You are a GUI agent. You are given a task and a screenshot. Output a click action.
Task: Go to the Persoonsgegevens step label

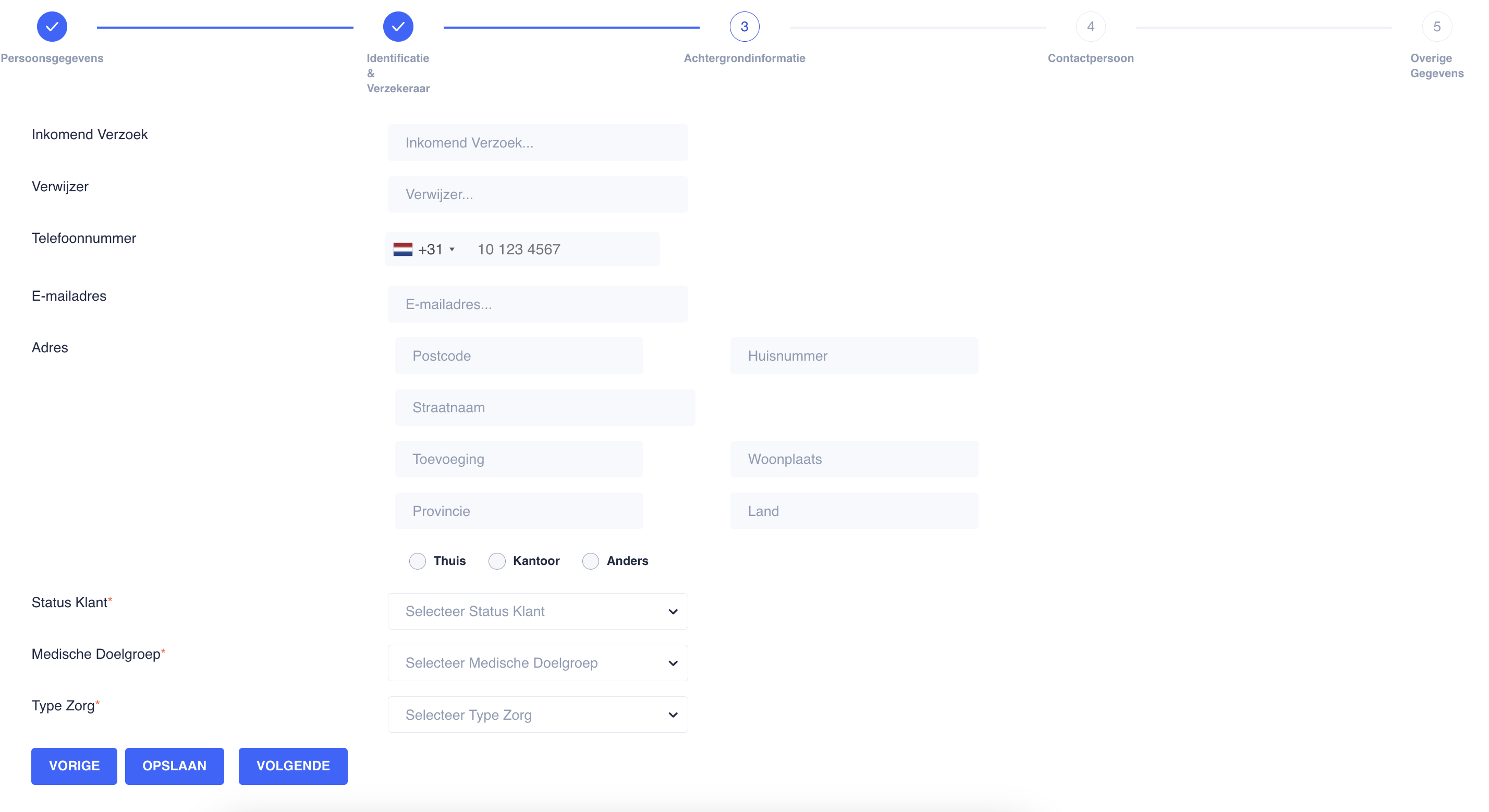[52, 58]
